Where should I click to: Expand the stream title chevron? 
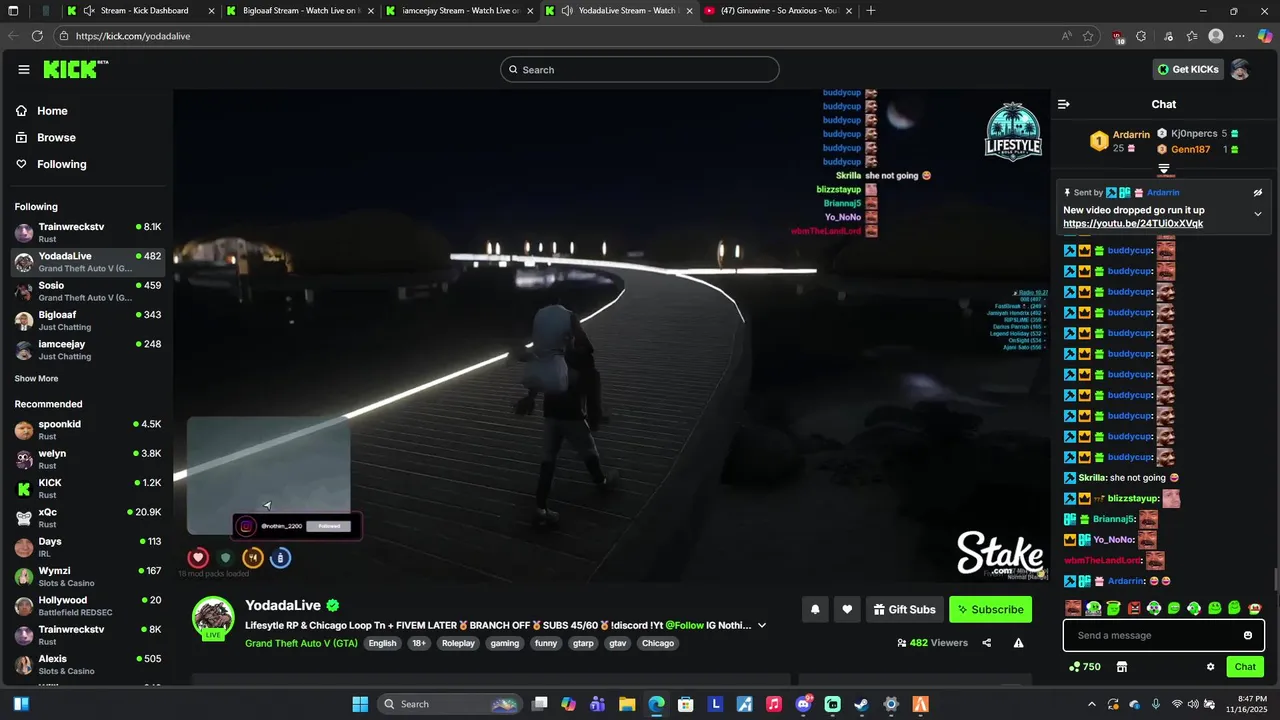762,625
